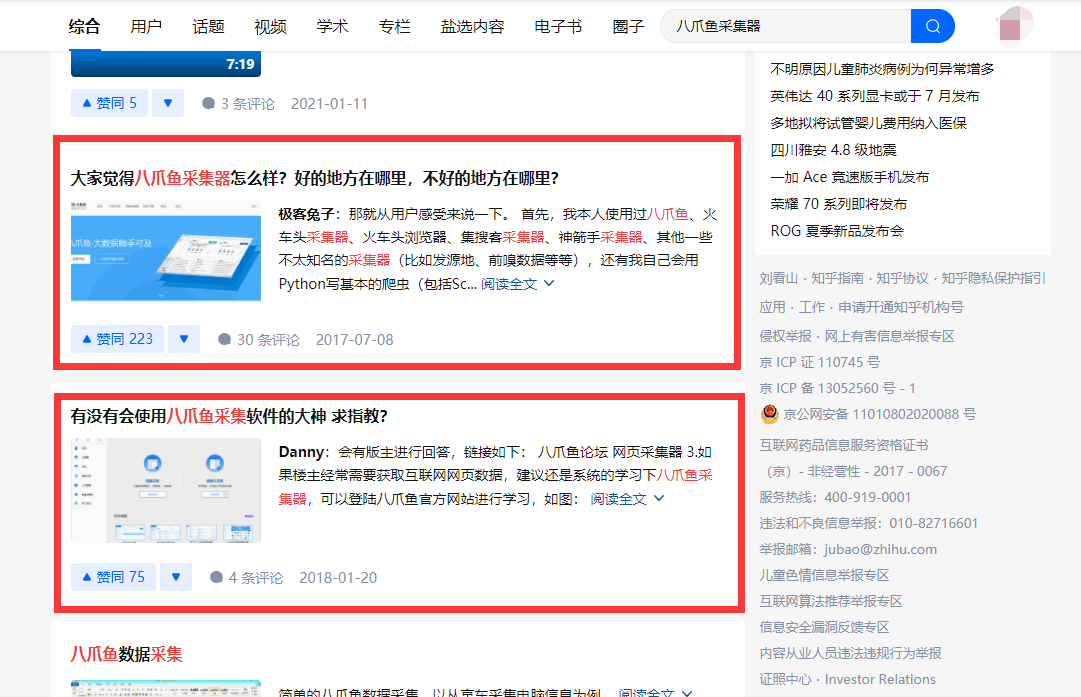Click the Investor Relations footer link
The height and width of the screenshot is (697, 1081).
(880, 679)
